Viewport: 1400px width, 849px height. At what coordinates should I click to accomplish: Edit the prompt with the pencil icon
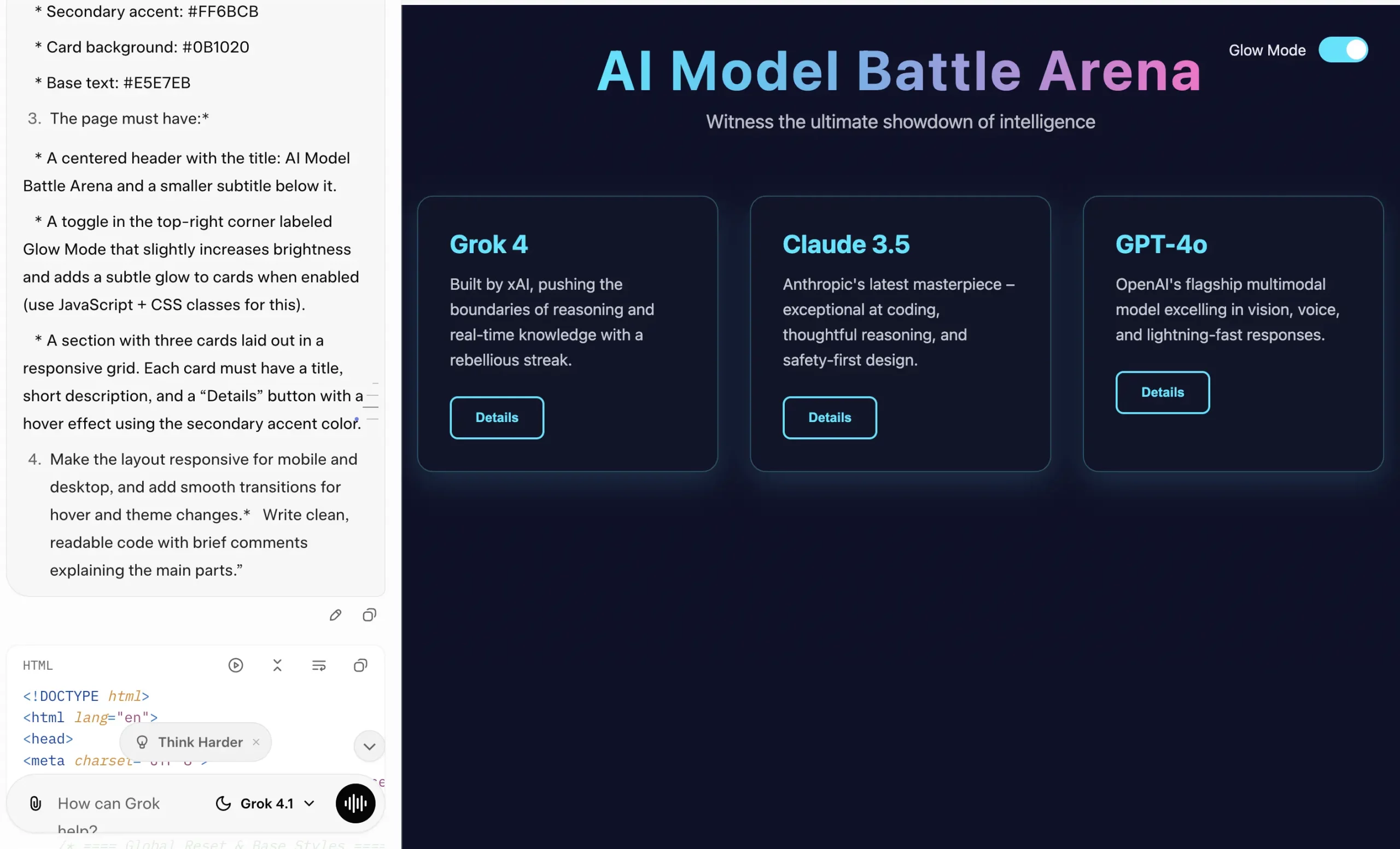[335, 615]
